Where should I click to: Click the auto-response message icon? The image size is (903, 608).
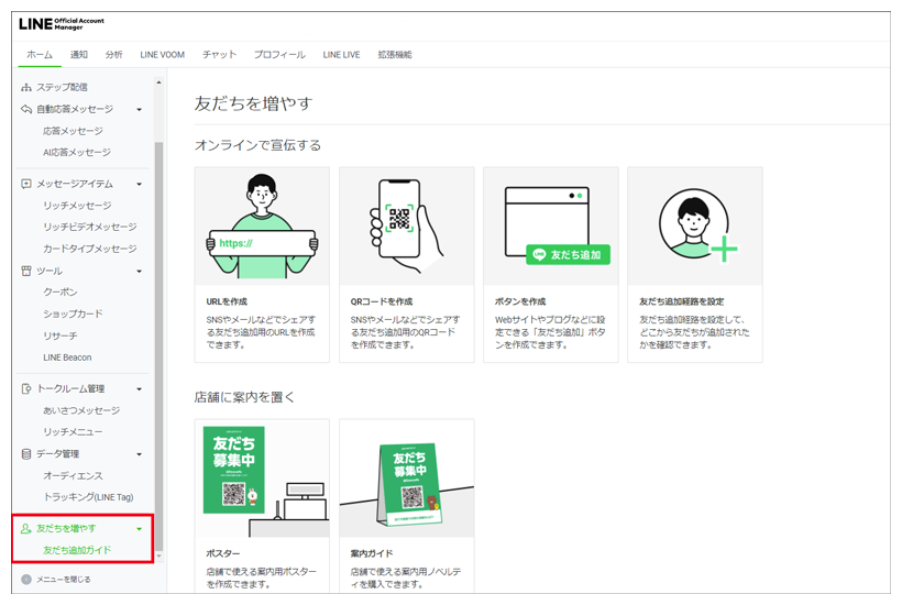click(x=26, y=109)
